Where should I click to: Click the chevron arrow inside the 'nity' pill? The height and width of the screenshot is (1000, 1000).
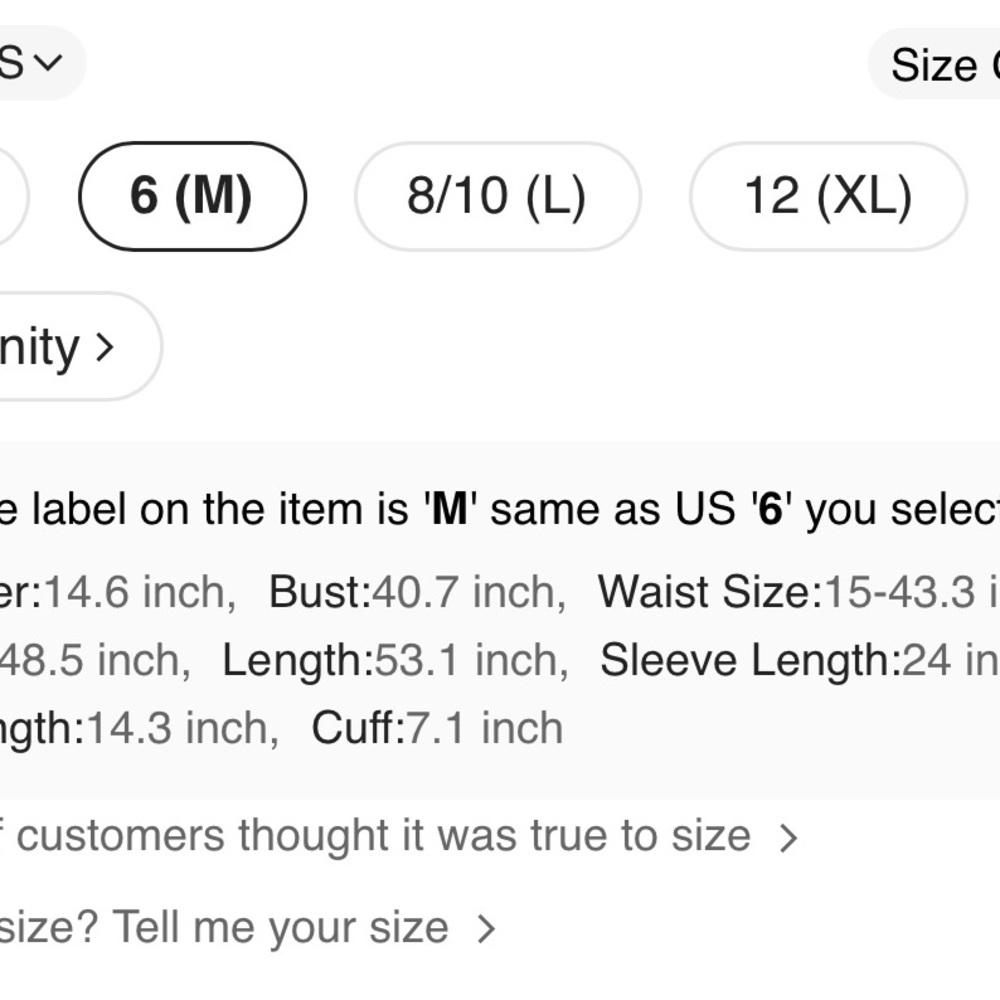(104, 348)
